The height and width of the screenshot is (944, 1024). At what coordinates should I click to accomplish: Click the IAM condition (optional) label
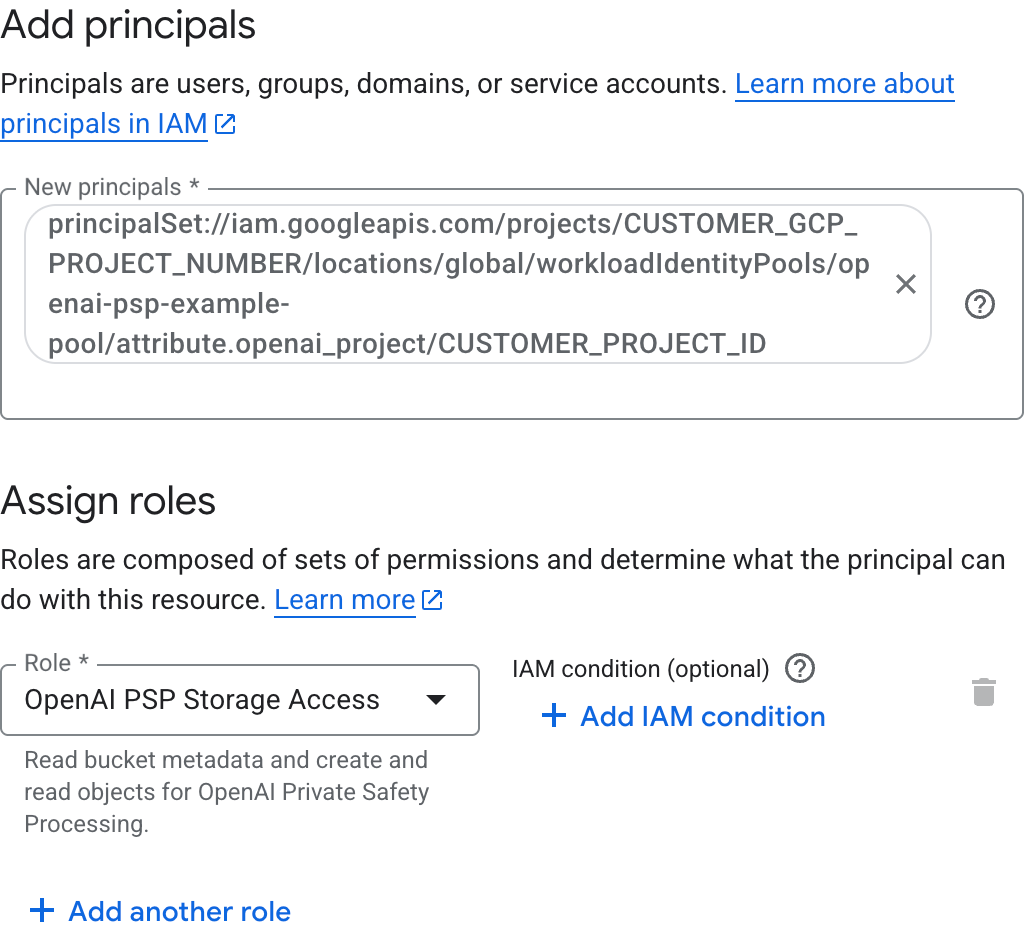tap(641, 669)
